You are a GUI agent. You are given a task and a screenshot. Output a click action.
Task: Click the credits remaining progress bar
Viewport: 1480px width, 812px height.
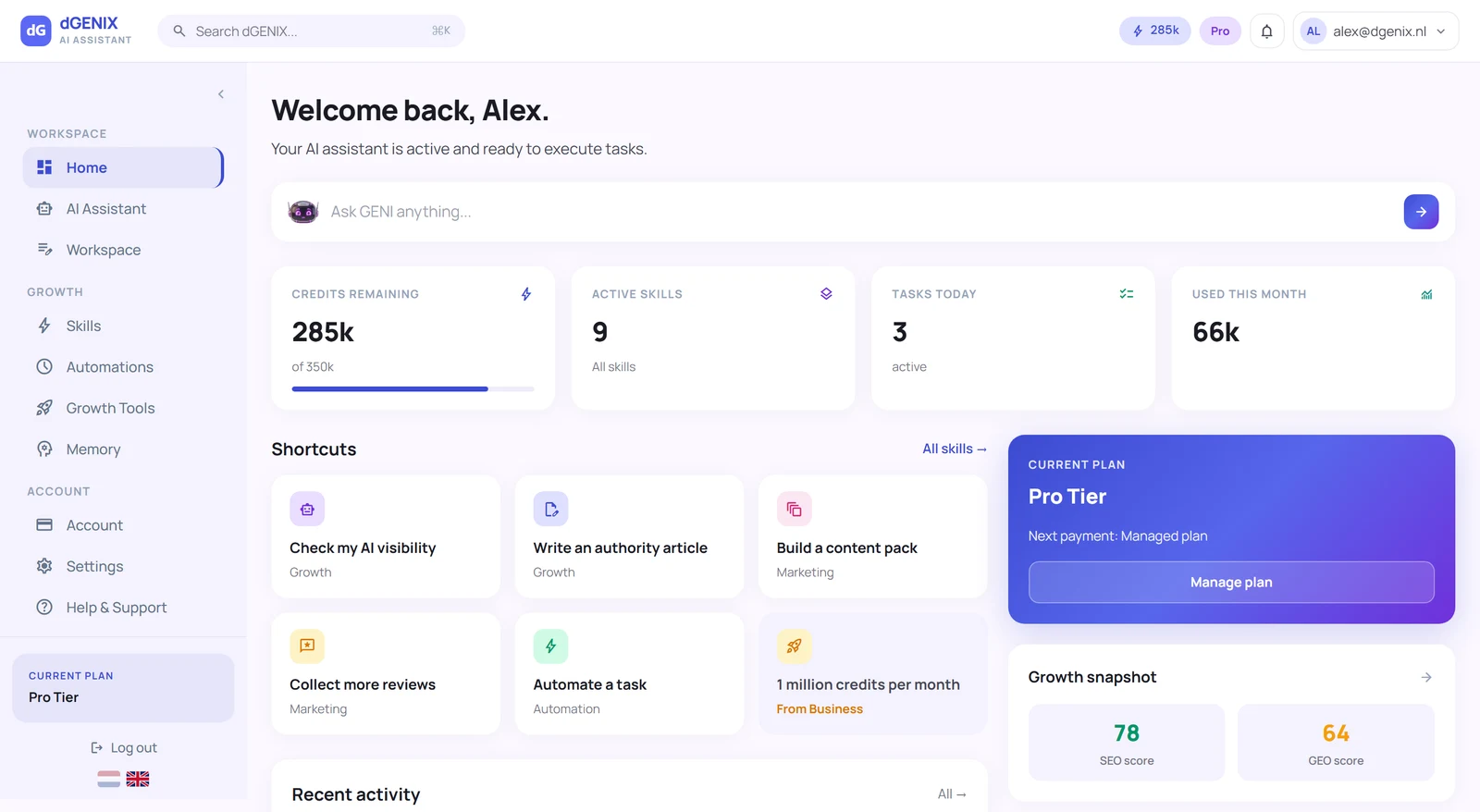[413, 389]
